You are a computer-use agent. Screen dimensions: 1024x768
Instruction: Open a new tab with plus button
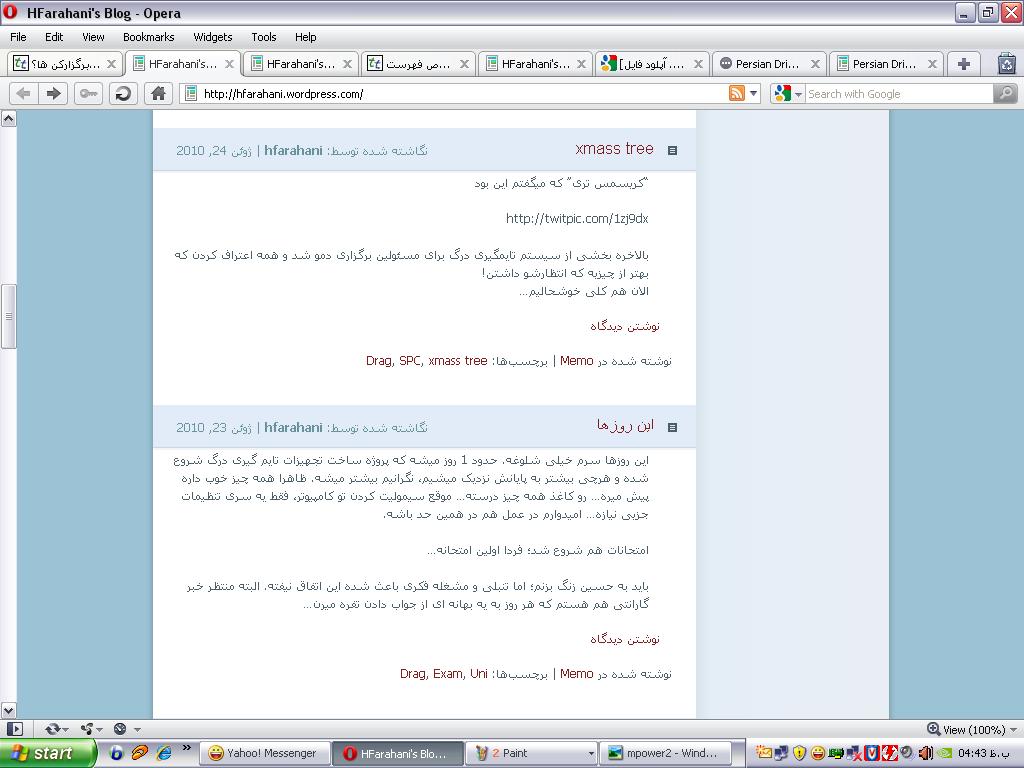coord(964,63)
